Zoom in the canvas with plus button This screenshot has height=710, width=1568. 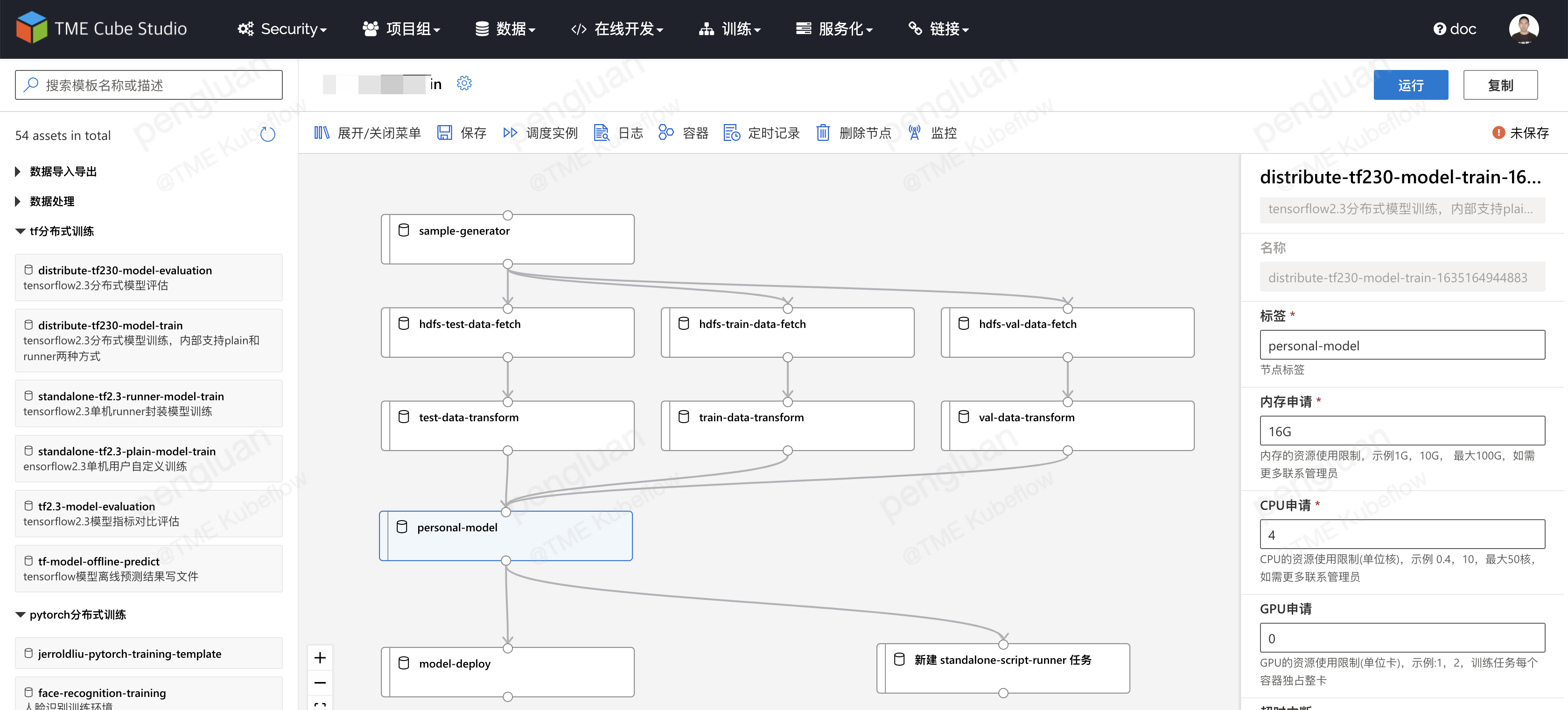[x=320, y=658]
